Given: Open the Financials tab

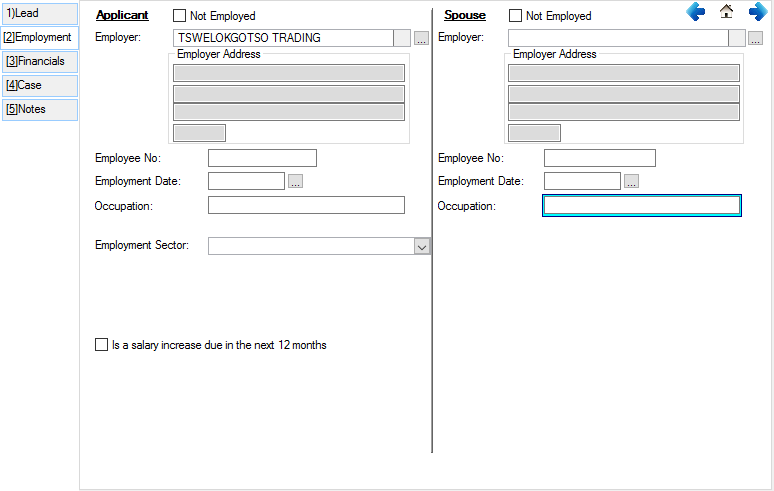Looking at the screenshot, I should click(x=39, y=61).
